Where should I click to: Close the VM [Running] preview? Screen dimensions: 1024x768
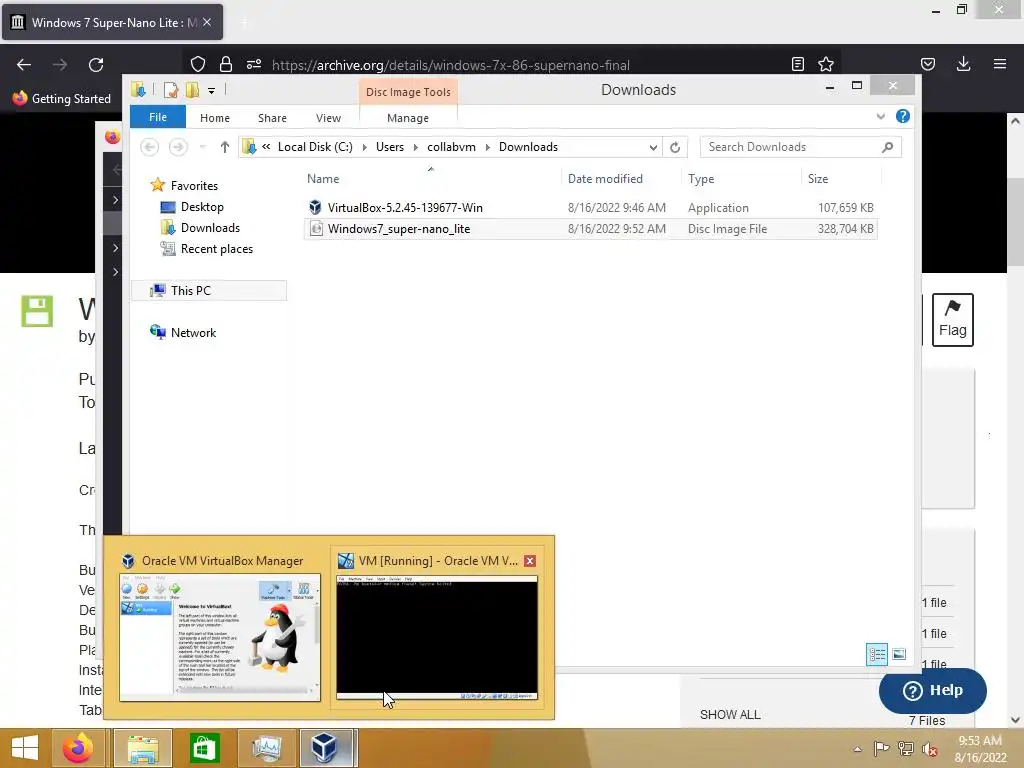click(530, 561)
